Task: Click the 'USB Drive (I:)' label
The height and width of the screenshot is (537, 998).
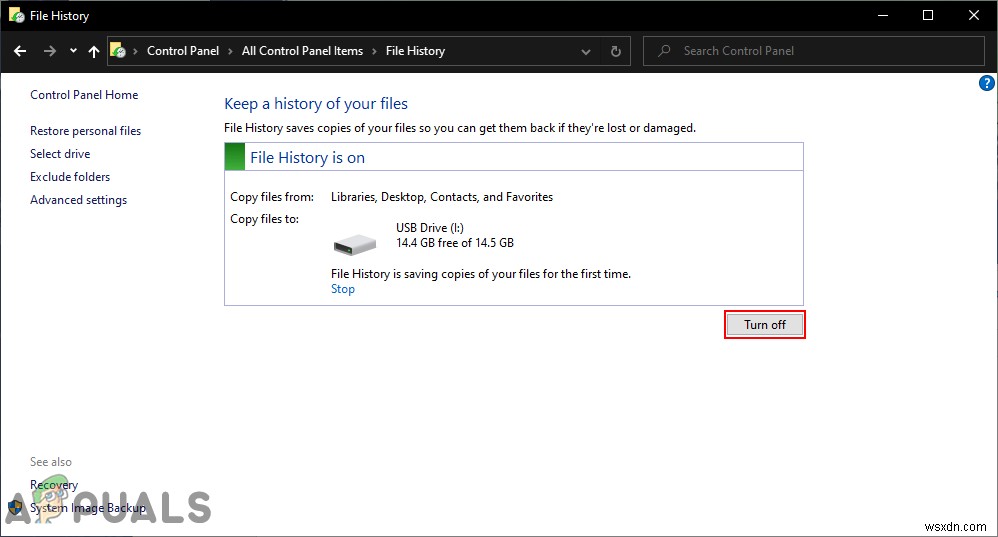Action: [x=430, y=227]
